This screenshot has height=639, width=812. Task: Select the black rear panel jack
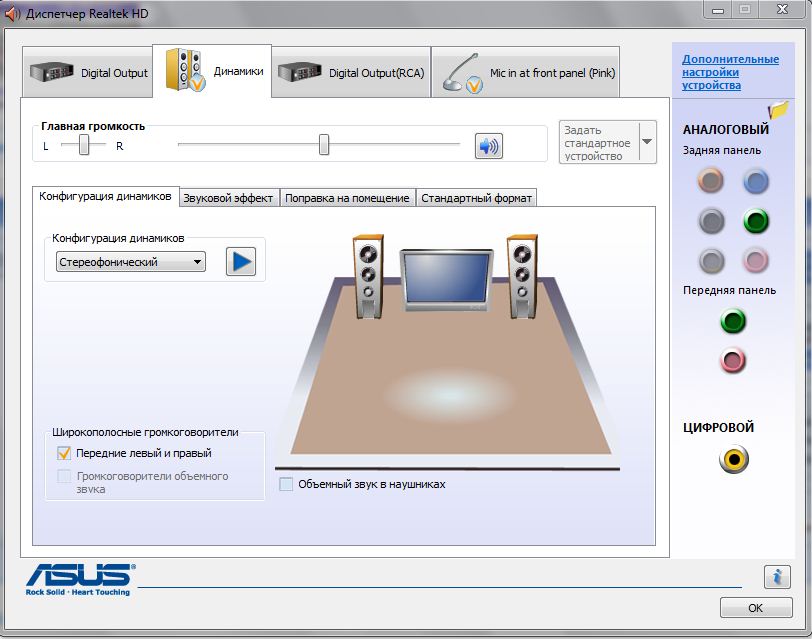(x=710, y=221)
